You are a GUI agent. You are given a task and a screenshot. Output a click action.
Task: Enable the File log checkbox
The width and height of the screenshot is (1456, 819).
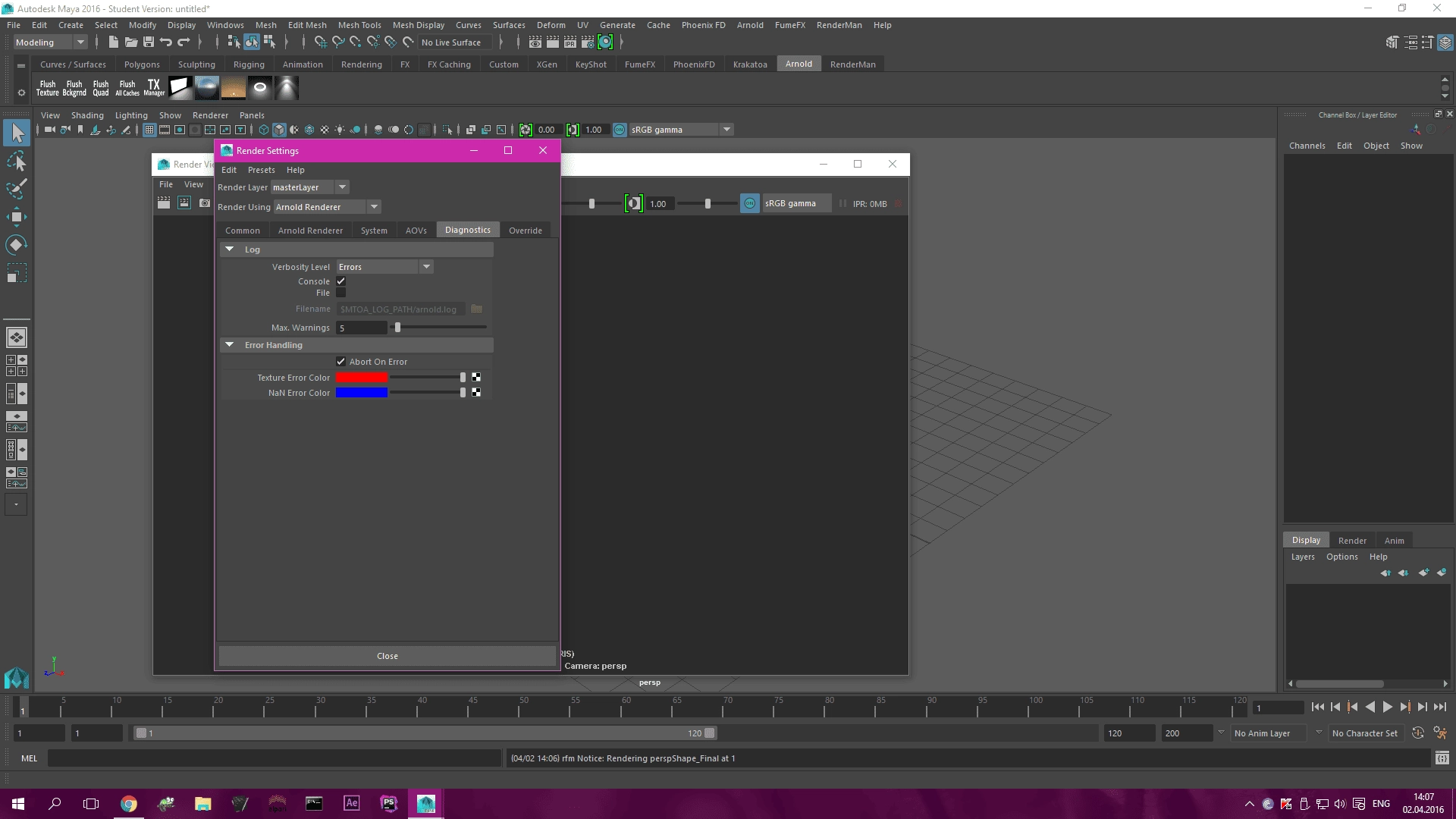coord(340,293)
